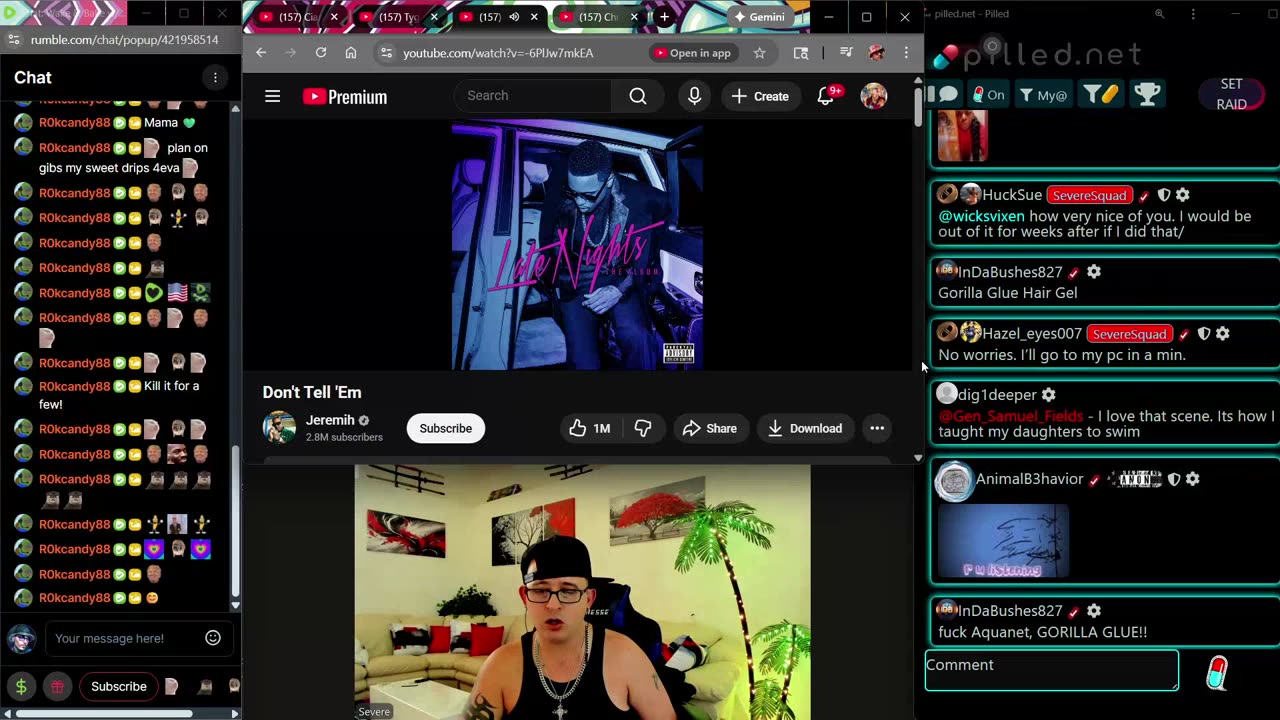This screenshot has height=720, width=1280.
Task: Toggle the Pilled 'On' switch
Action: pos(988,95)
